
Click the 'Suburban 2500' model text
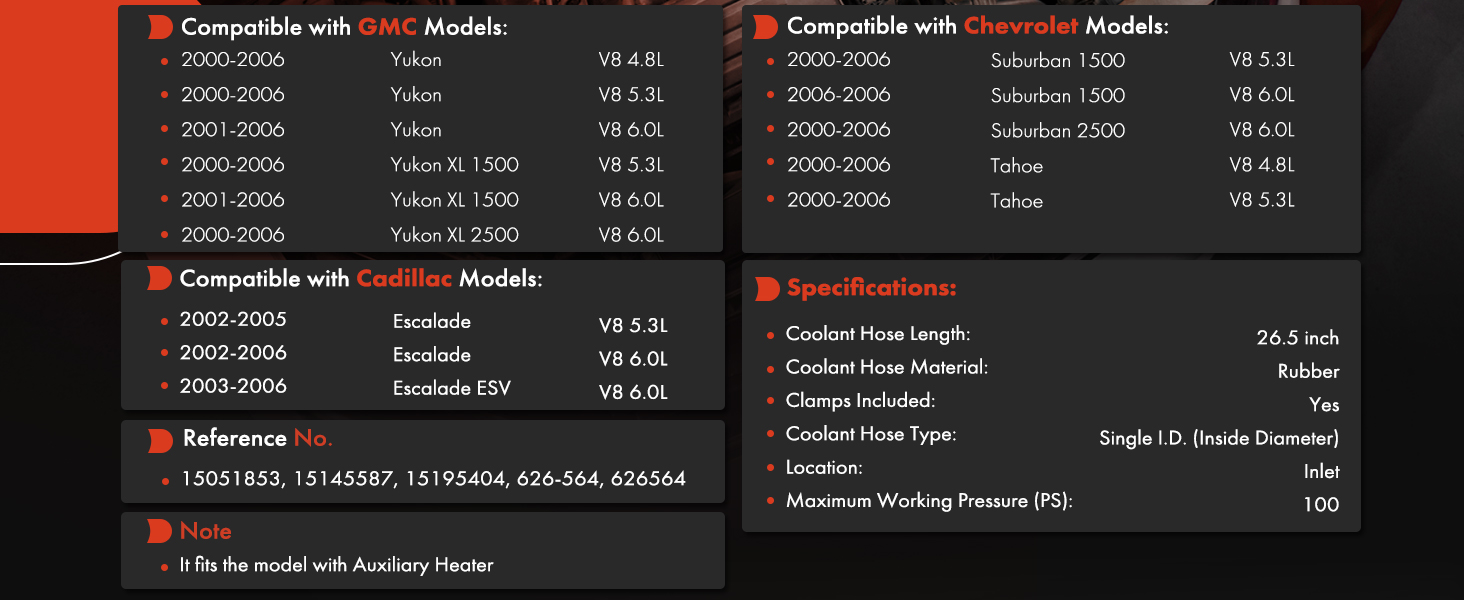1058,131
